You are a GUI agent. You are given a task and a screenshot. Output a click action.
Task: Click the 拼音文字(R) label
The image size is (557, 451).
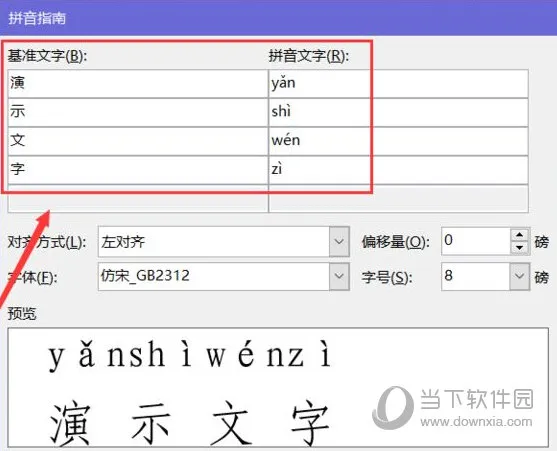coord(309,56)
